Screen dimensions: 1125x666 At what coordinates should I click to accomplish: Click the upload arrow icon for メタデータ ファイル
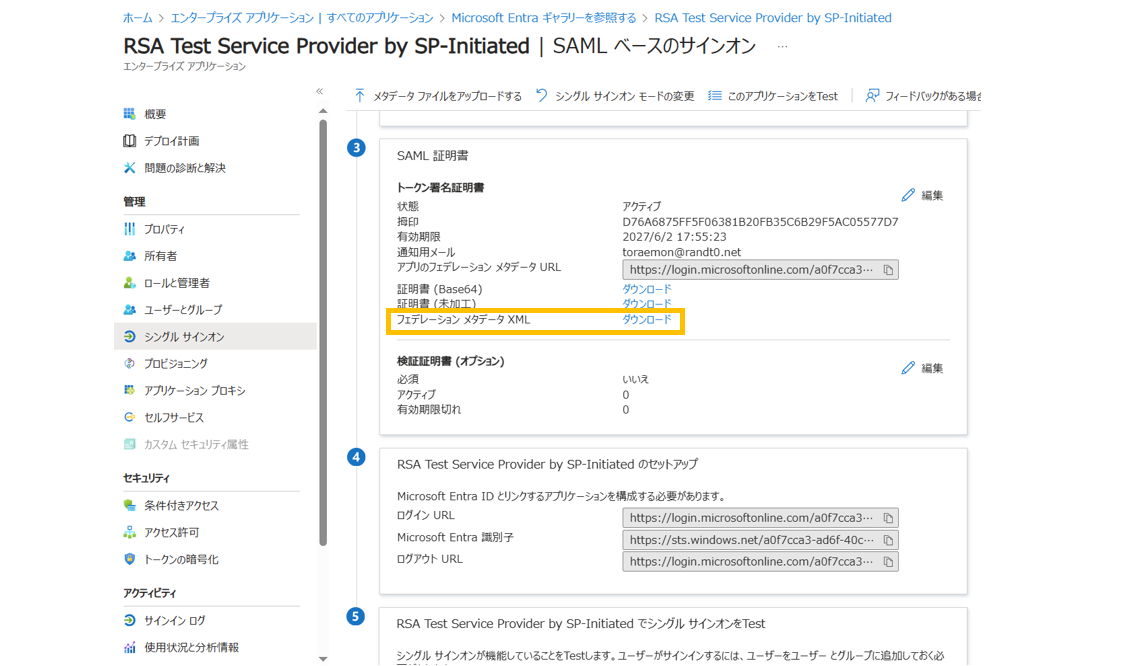[x=359, y=95]
